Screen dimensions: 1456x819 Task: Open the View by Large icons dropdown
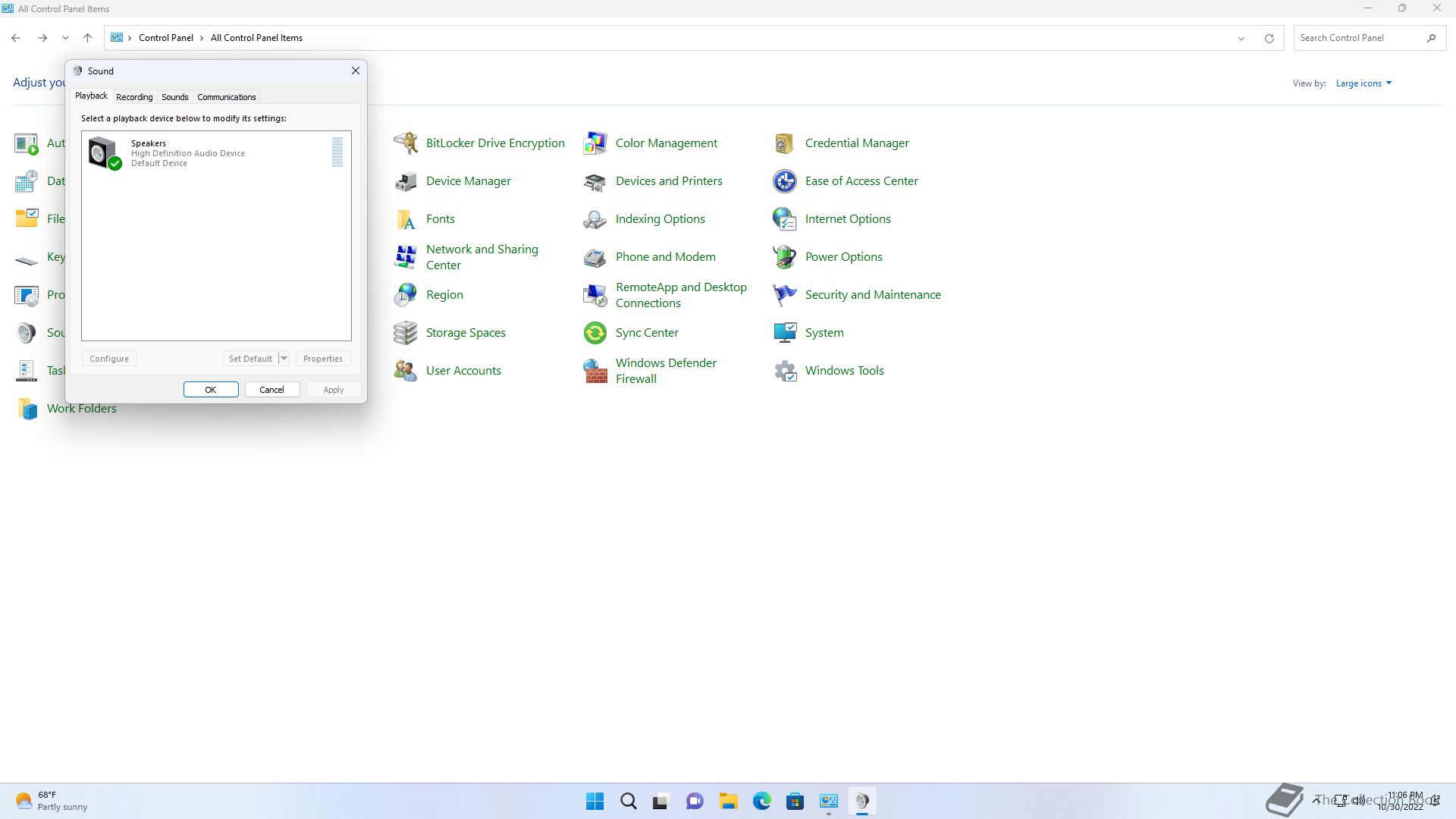pos(1363,83)
